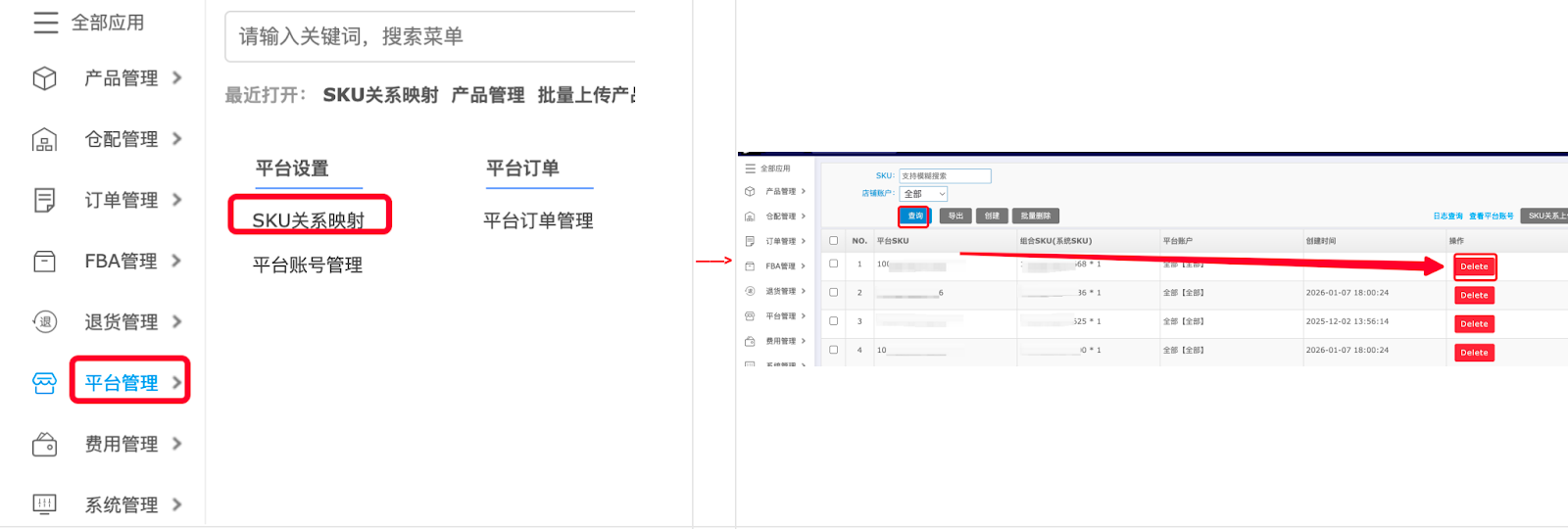The height and width of the screenshot is (529, 1568).
Task: Open SKU关系映射 under 平台设置
Action: pyautogui.click(x=309, y=220)
